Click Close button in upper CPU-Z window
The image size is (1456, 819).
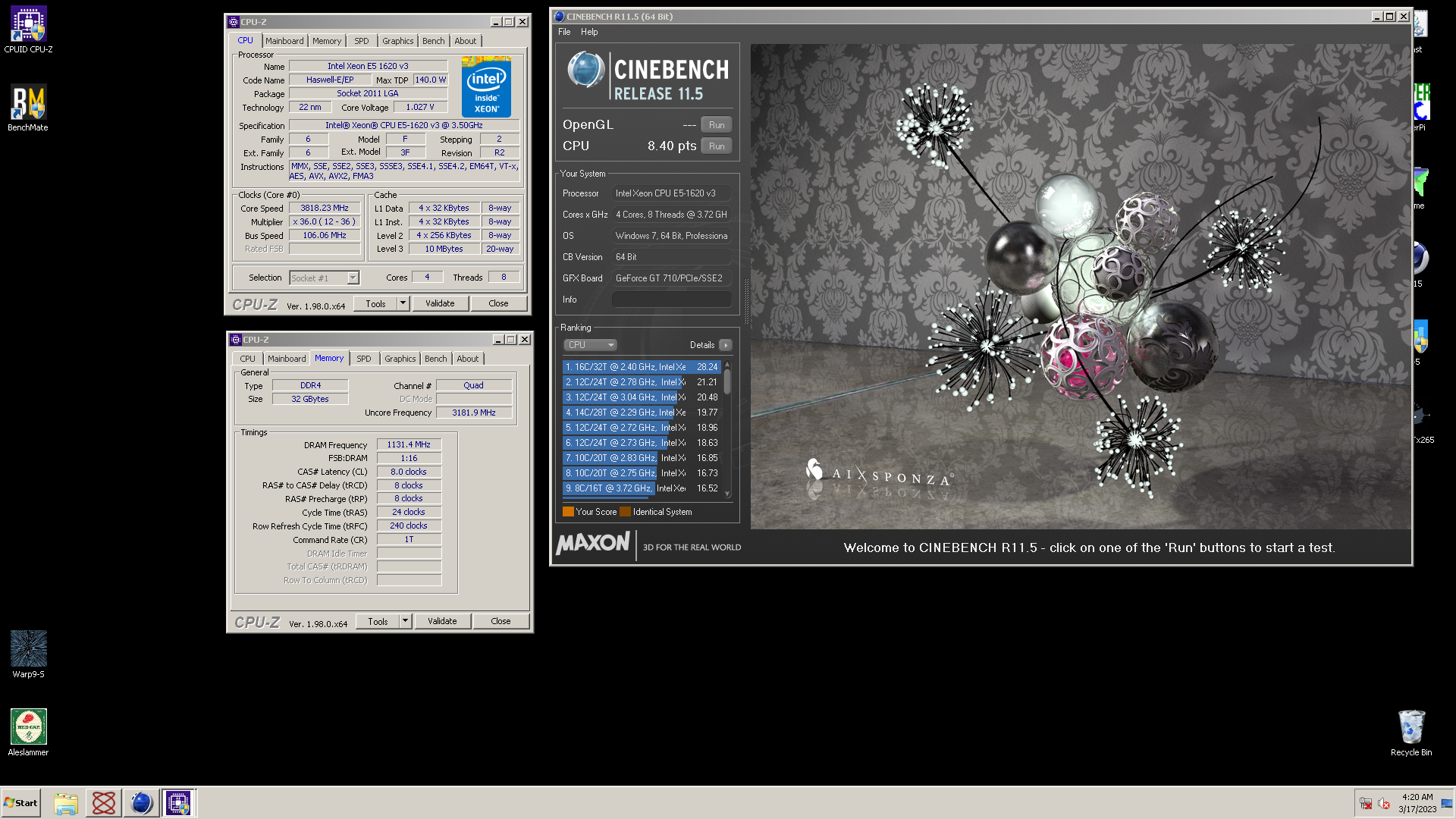coord(498,303)
